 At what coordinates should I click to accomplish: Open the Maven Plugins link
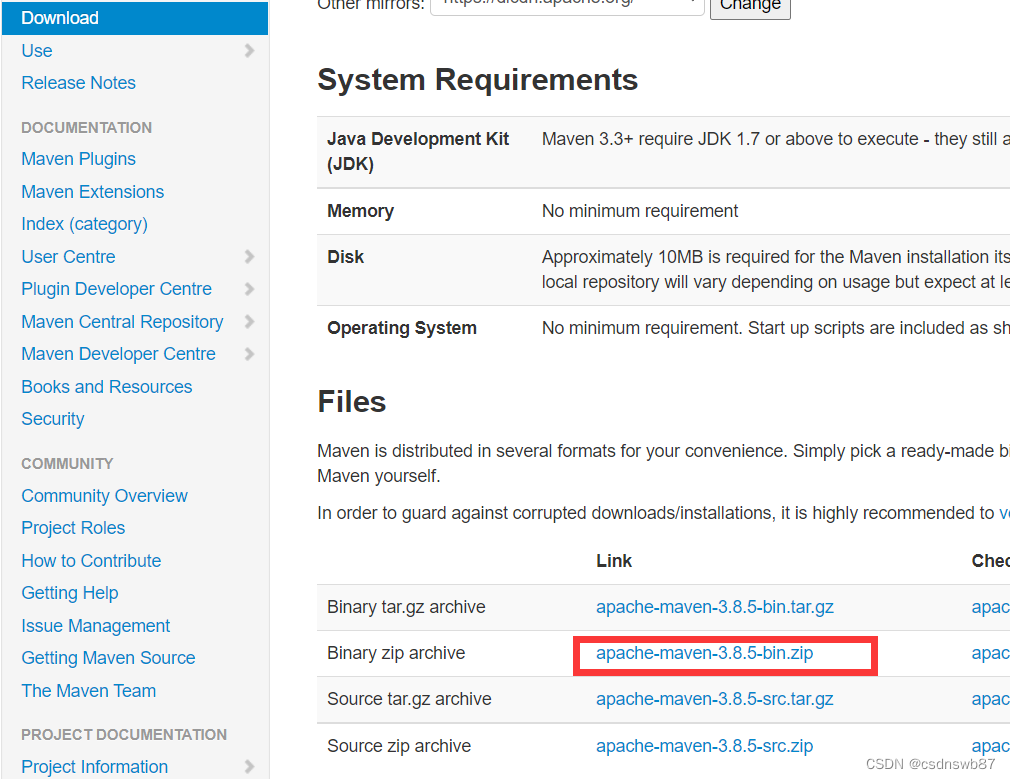[79, 159]
